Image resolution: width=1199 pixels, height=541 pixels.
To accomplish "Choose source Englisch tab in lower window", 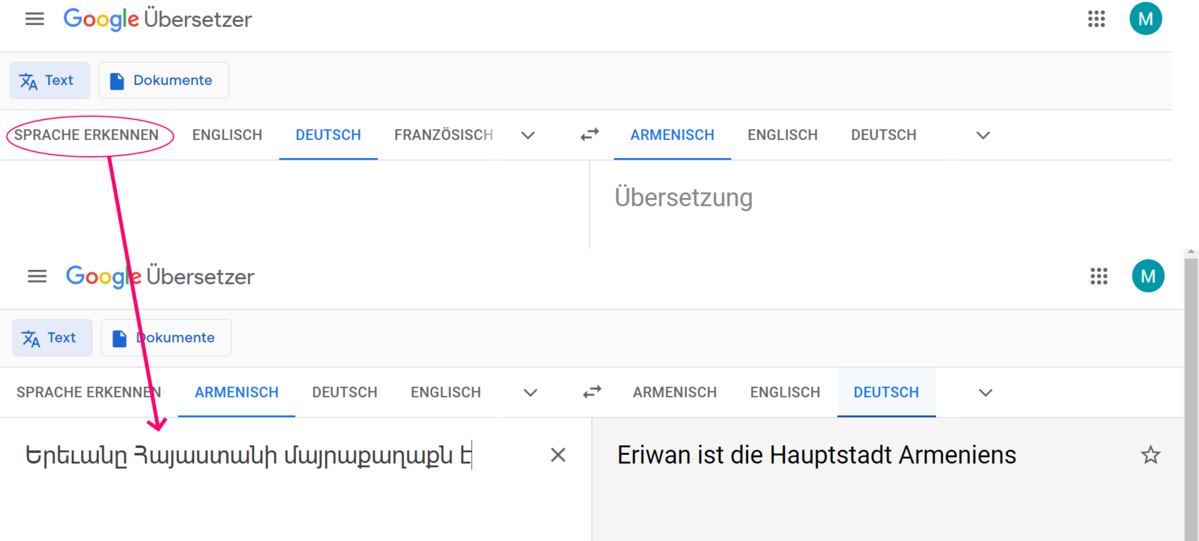I will (x=446, y=393).
